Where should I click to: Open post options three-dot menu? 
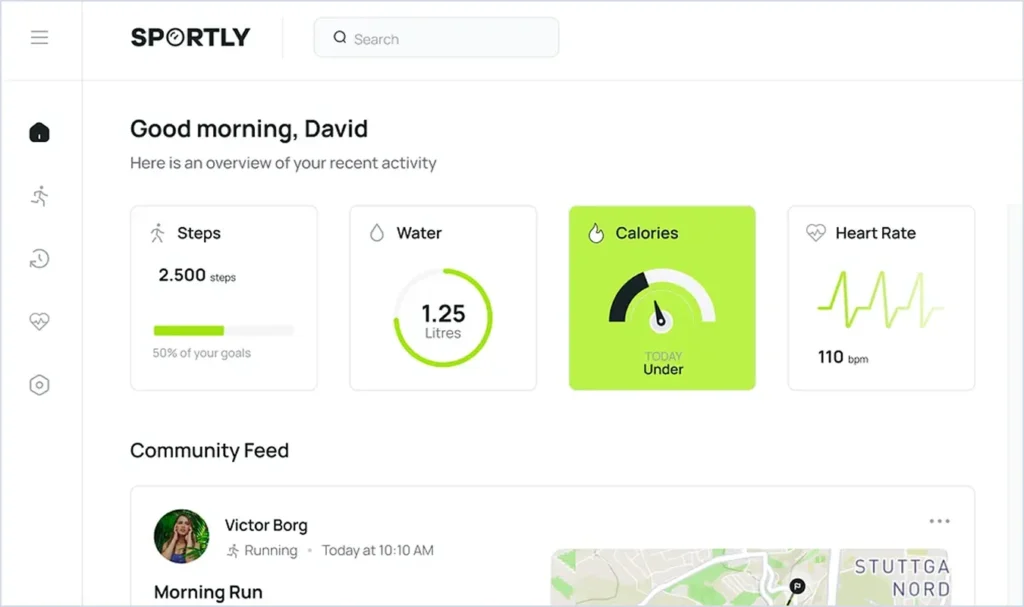coord(939,521)
